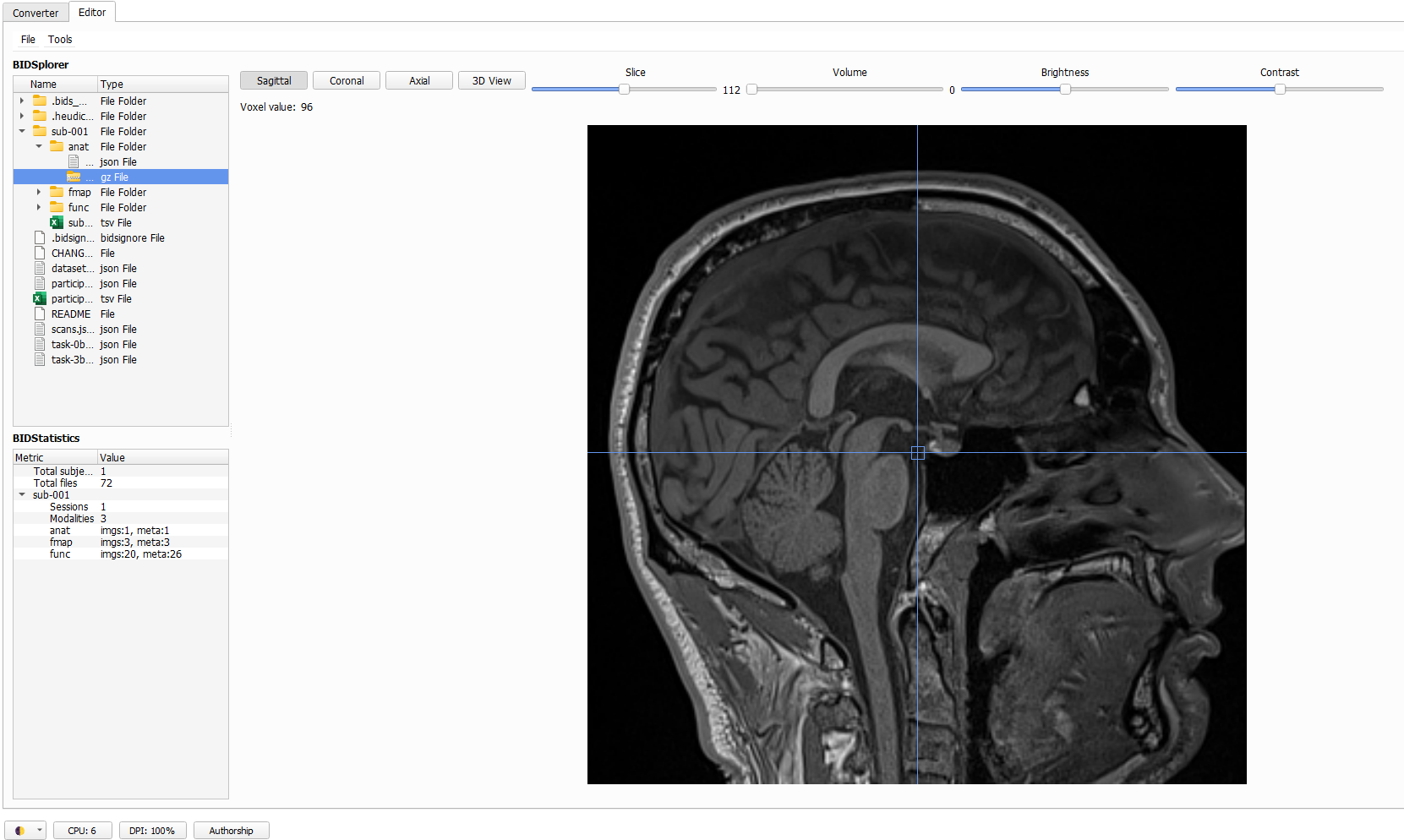Click the scans.json document icon
This screenshot has width=1404, height=840.
(x=40, y=330)
